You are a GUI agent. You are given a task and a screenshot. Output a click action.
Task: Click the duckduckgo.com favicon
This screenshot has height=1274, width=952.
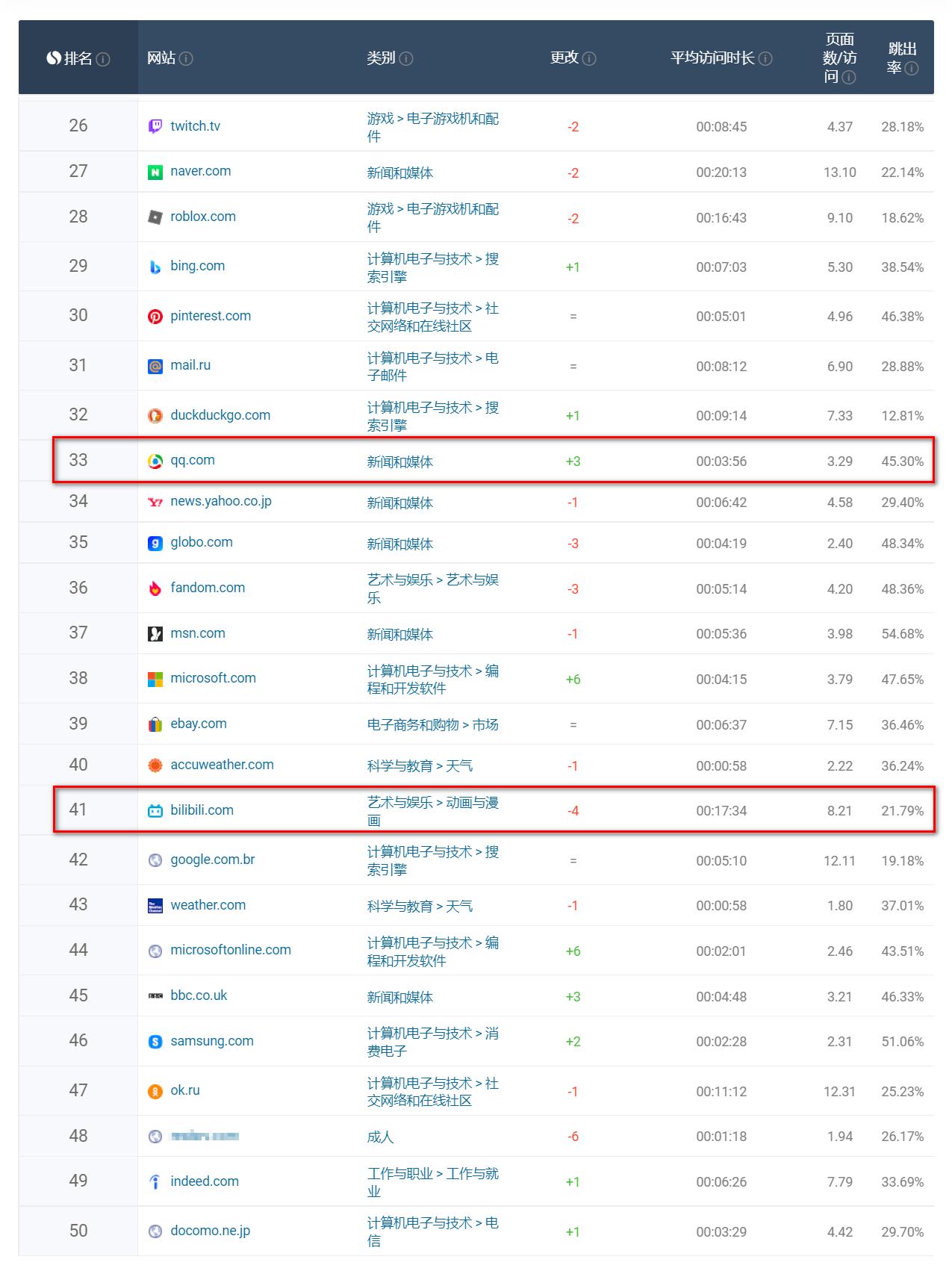tap(155, 416)
